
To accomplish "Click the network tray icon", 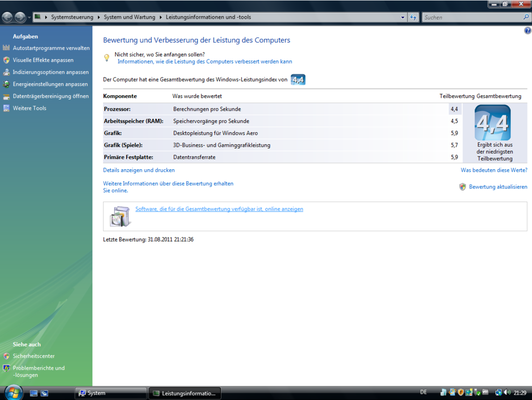I will click(498, 393).
